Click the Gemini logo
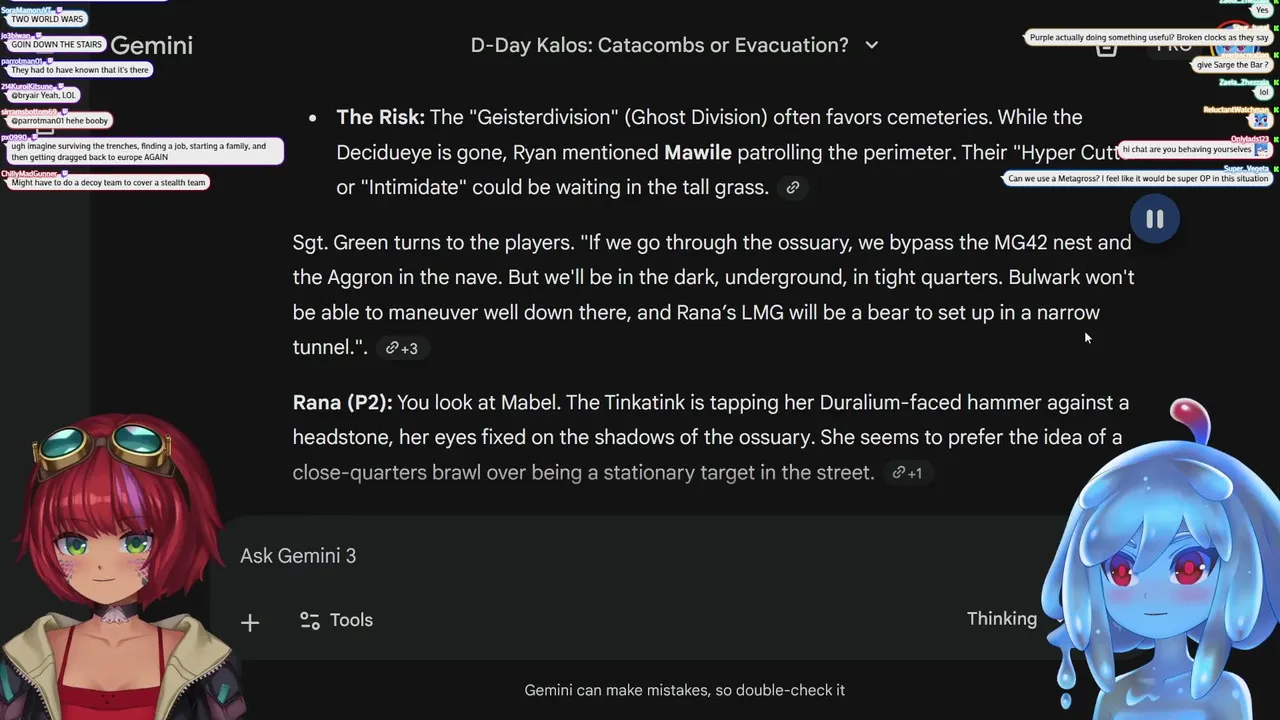 tap(151, 45)
